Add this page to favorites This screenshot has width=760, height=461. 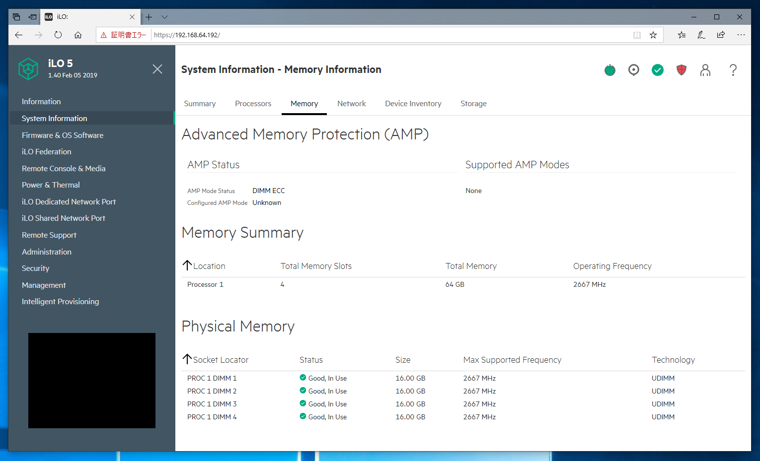pyautogui.click(x=654, y=35)
